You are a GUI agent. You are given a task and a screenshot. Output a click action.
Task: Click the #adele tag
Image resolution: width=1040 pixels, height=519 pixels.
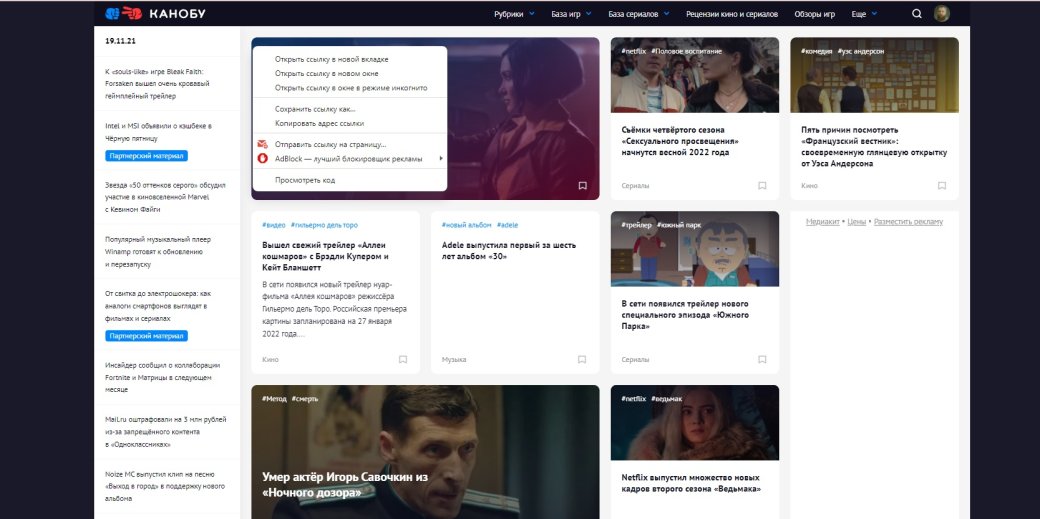click(507, 225)
